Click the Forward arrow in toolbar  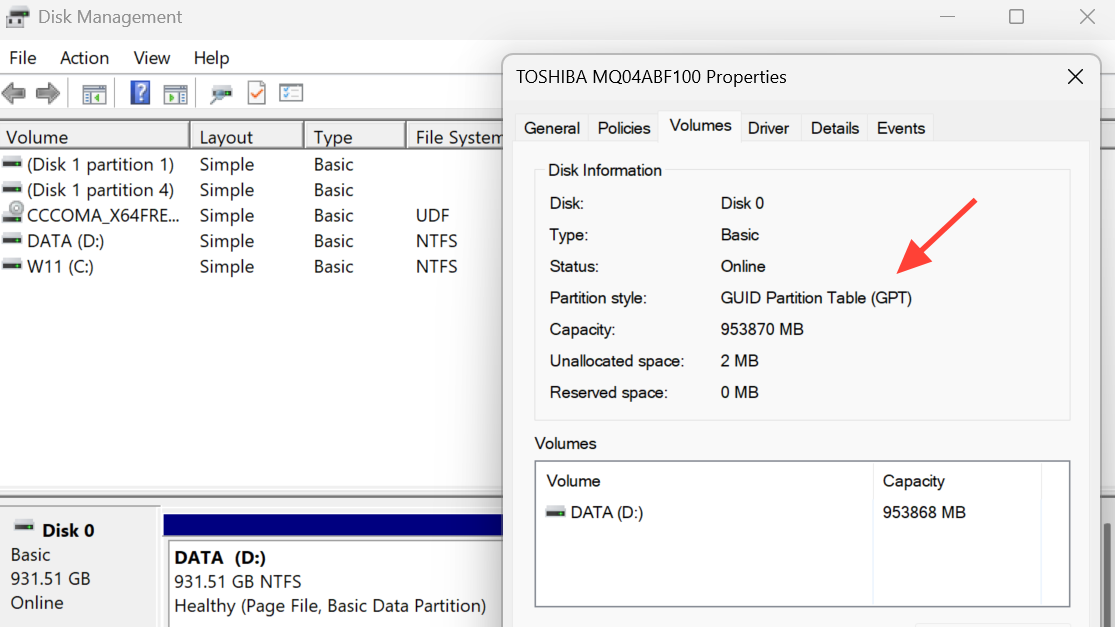point(47,94)
